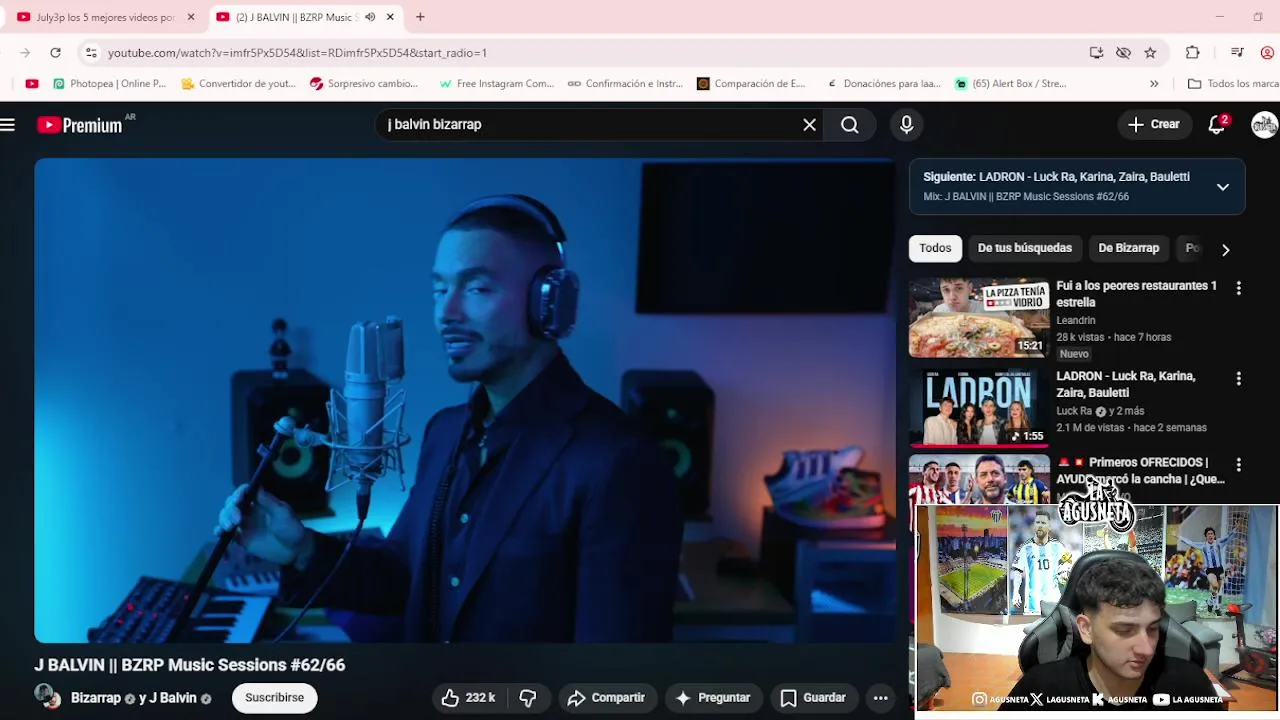Click the youtube.com address bar URL
Screen dimensions: 1280x720
click(297, 53)
